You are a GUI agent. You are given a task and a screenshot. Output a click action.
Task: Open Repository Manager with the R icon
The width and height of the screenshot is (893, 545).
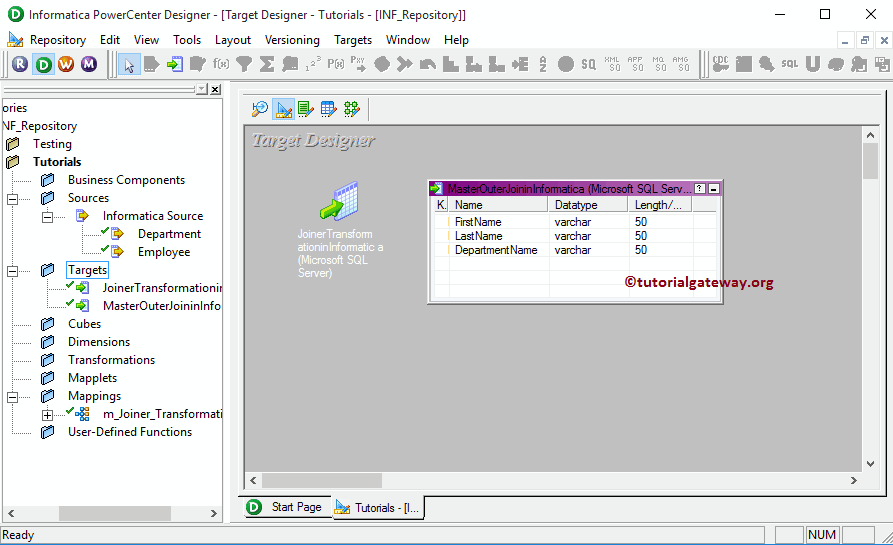coord(20,64)
